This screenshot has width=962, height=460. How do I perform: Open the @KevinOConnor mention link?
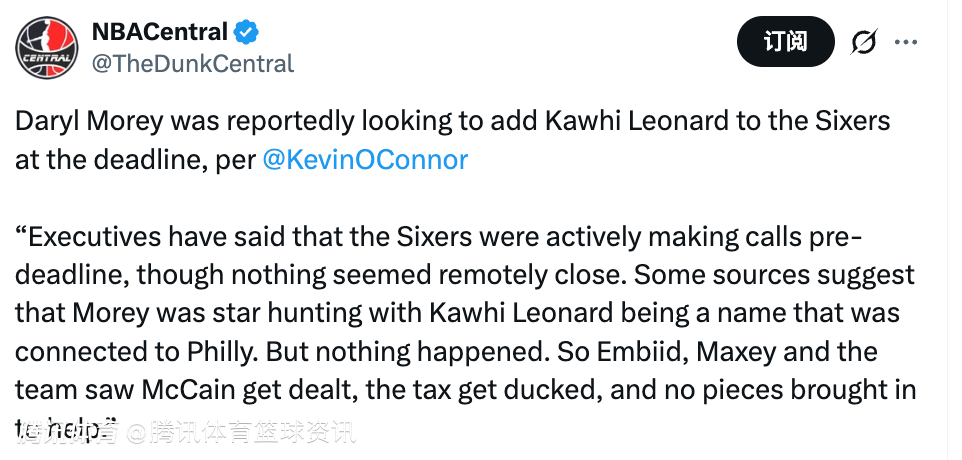pos(364,160)
